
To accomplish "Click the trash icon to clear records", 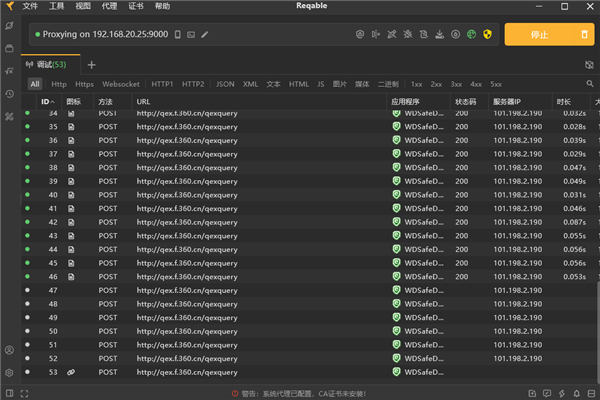I will (x=586, y=35).
